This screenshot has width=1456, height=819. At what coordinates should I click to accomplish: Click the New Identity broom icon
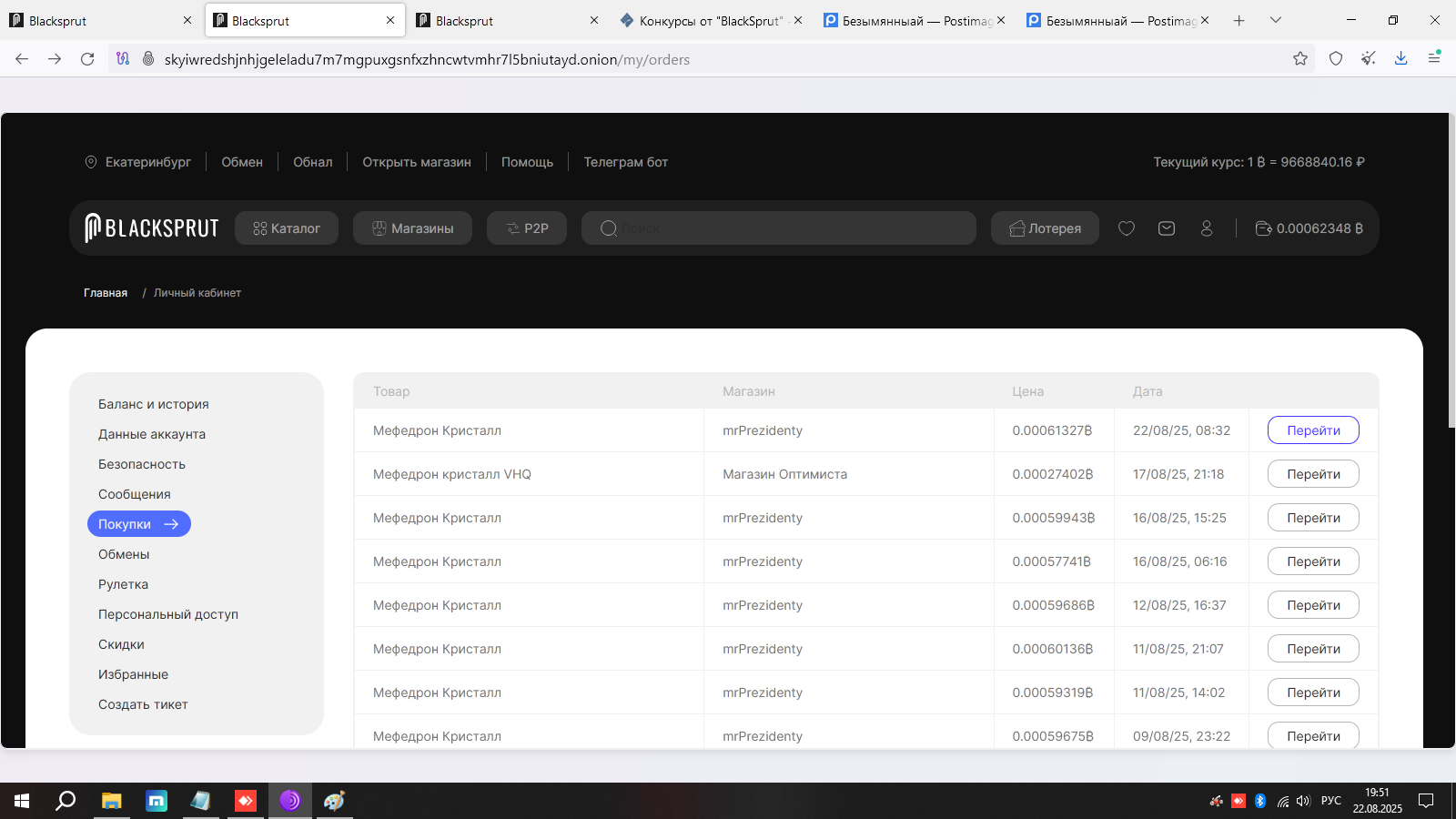(1369, 59)
